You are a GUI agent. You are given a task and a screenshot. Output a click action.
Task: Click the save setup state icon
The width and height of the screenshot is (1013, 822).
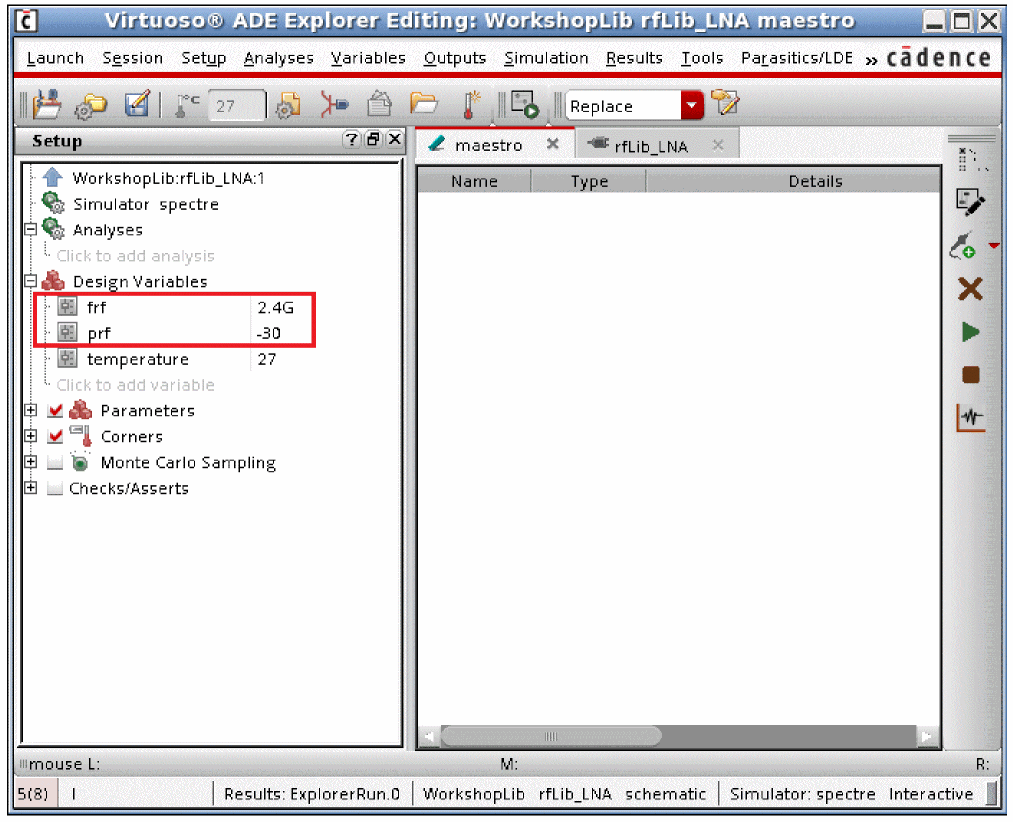pyautogui.click(x=47, y=105)
